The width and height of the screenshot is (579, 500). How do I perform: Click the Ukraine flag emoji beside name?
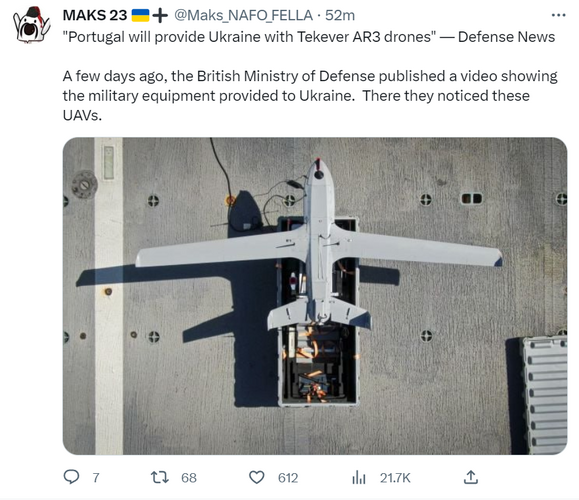click(x=140, y=16)
